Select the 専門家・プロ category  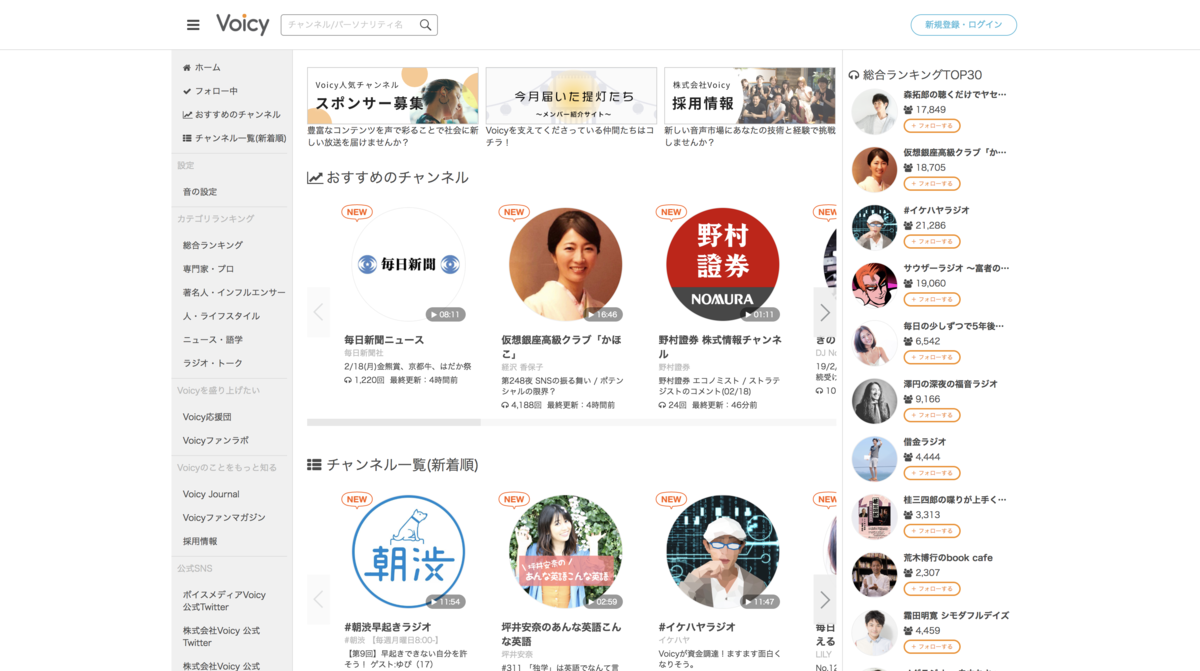click(208, 269)
